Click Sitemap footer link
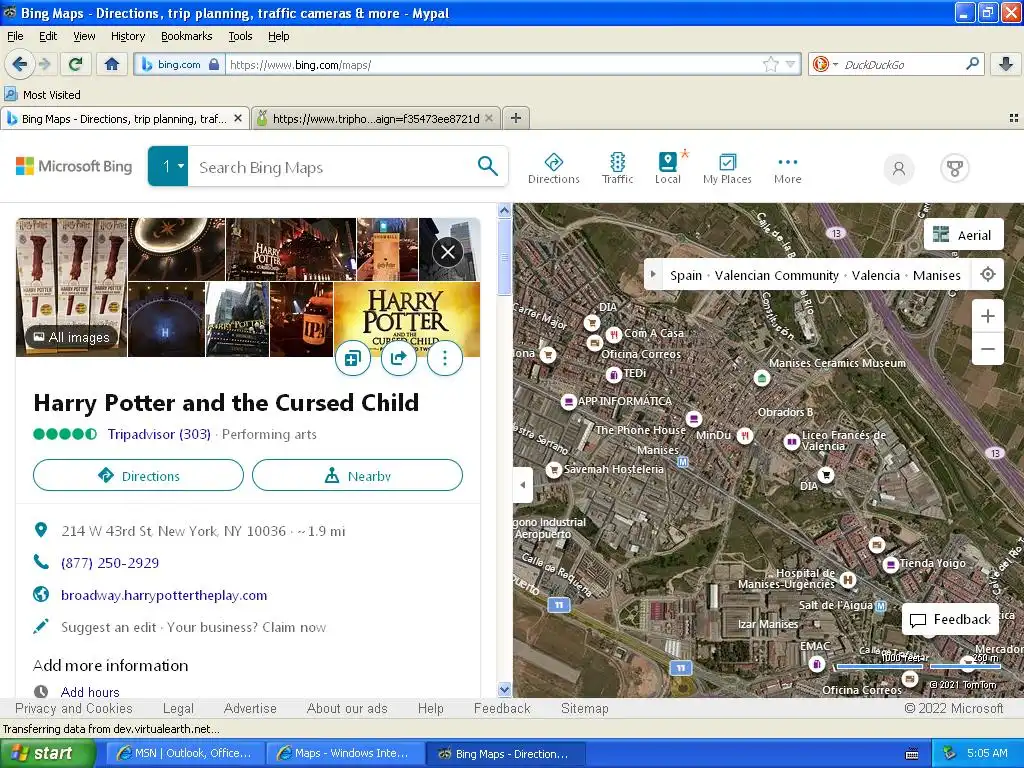Screen dimensions: 1024x768 [x=584, y=708]
